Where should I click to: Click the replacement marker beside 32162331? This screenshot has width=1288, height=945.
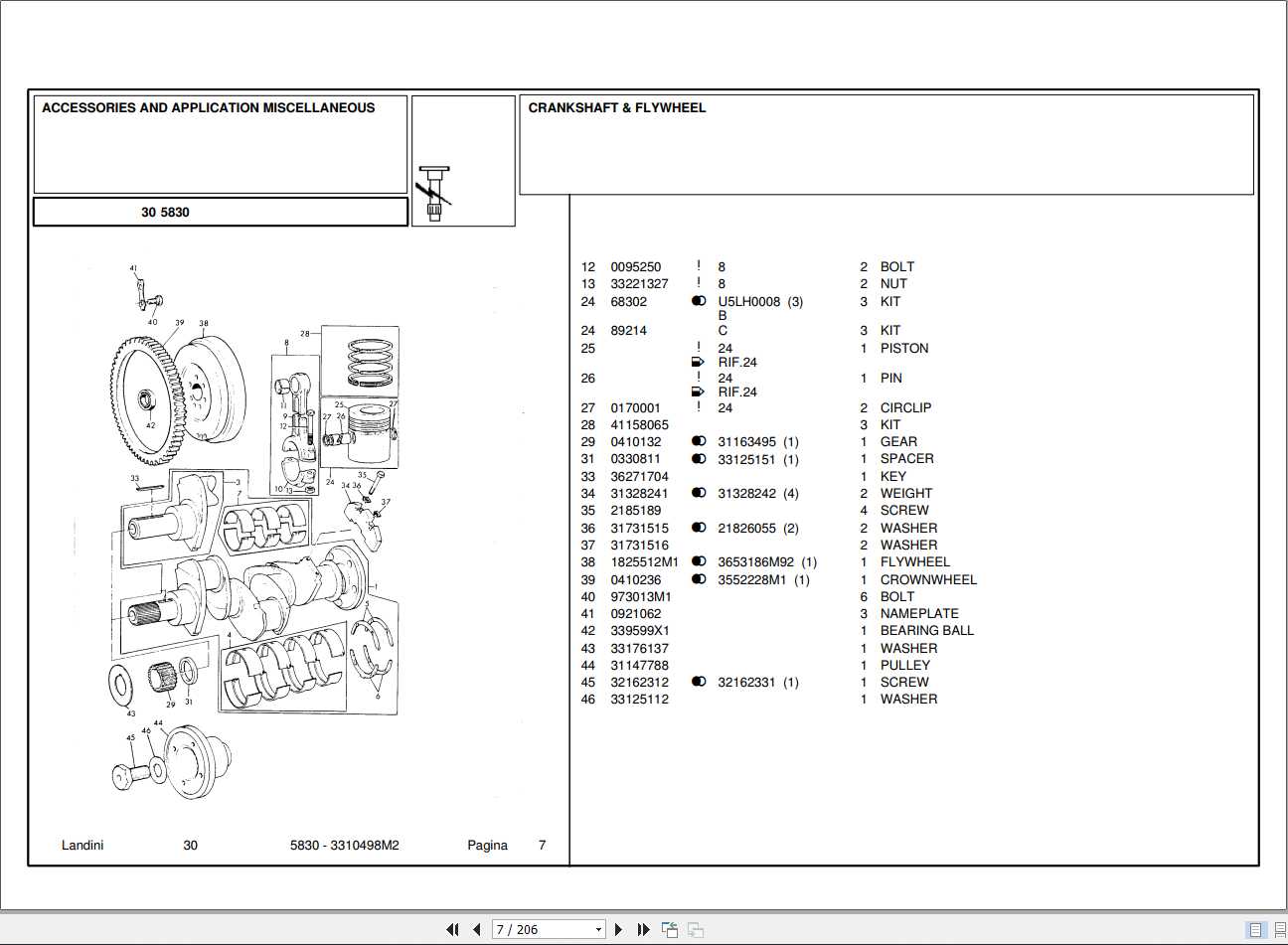[699, 682]
